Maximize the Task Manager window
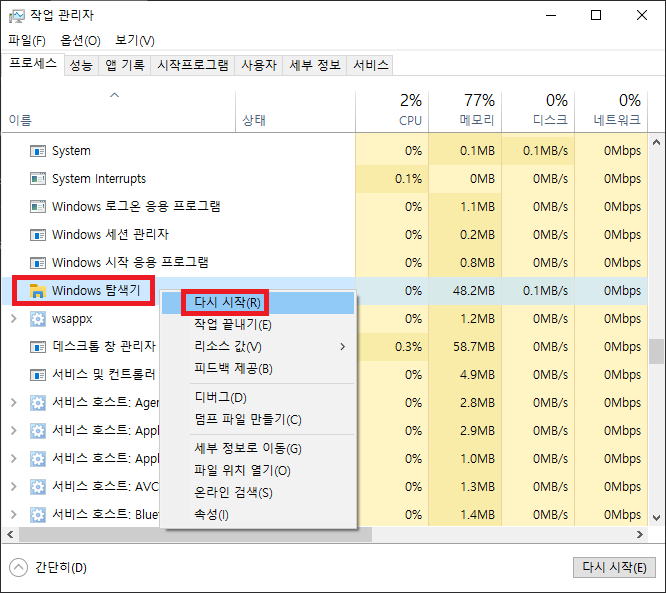The height and width of the screenshot is (593, 666). (596, 15)
